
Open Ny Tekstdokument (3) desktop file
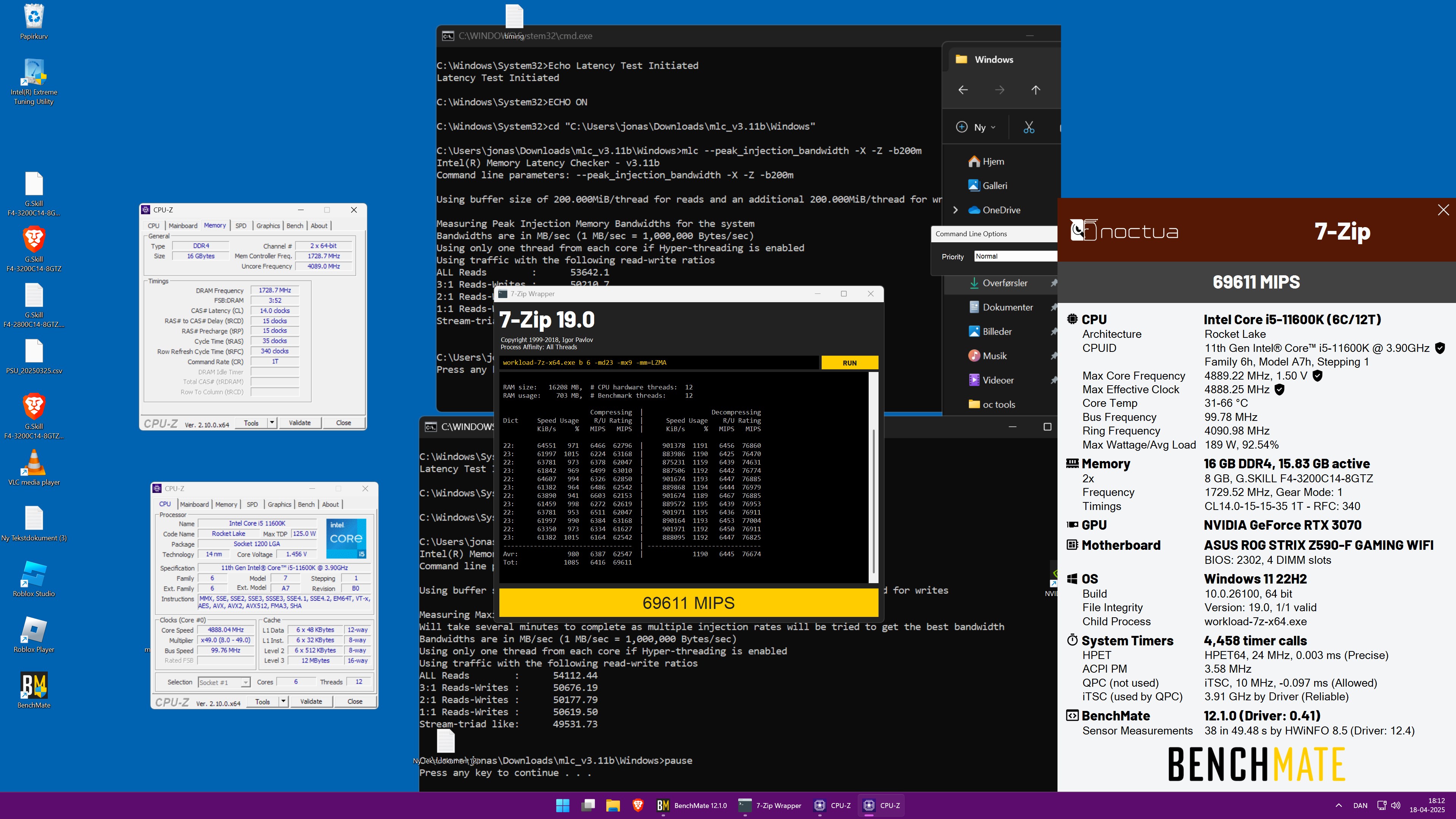point(34,523)
